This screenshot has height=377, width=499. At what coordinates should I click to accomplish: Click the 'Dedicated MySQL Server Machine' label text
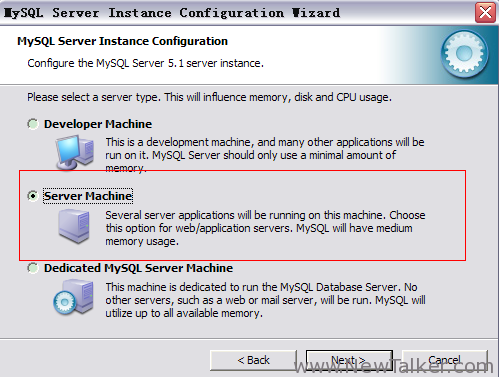138,268
